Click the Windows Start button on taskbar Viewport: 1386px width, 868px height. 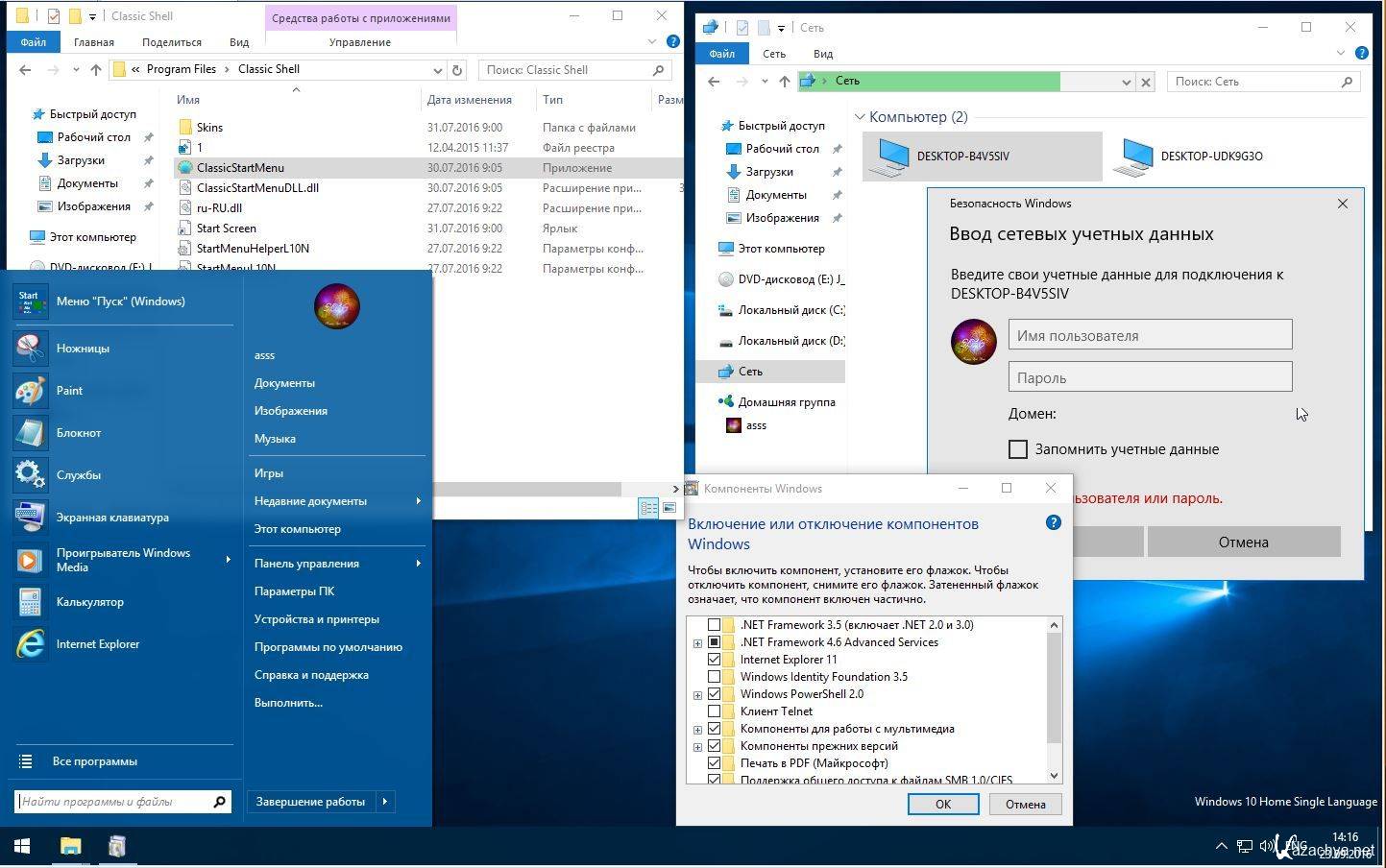pos(22,846)
